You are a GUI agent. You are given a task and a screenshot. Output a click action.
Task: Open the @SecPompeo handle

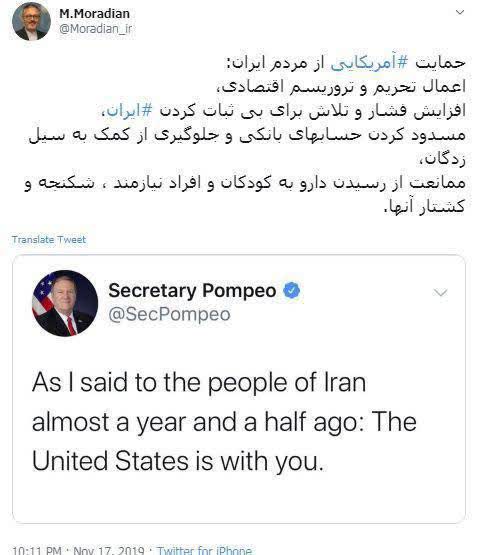click(x=169, y=314)
